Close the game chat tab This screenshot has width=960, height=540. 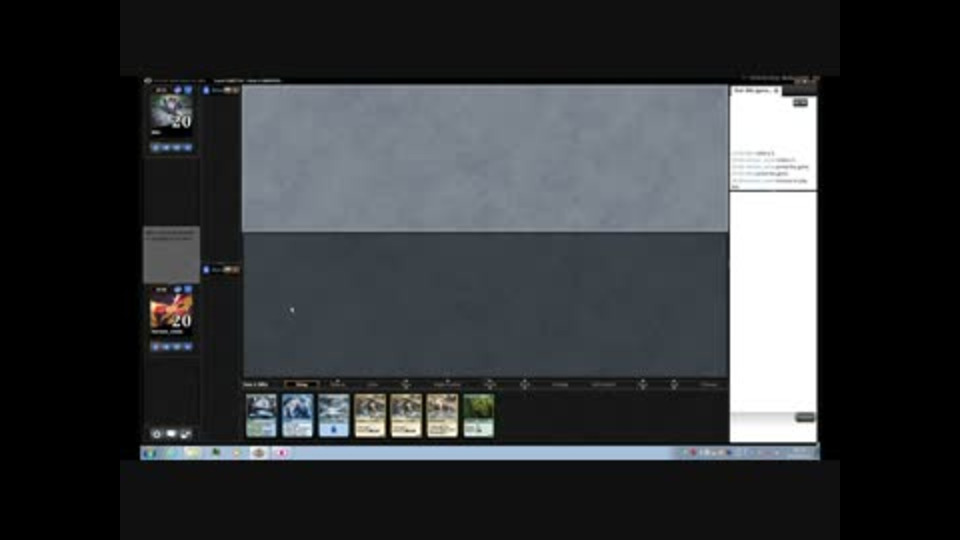[776, 91]
